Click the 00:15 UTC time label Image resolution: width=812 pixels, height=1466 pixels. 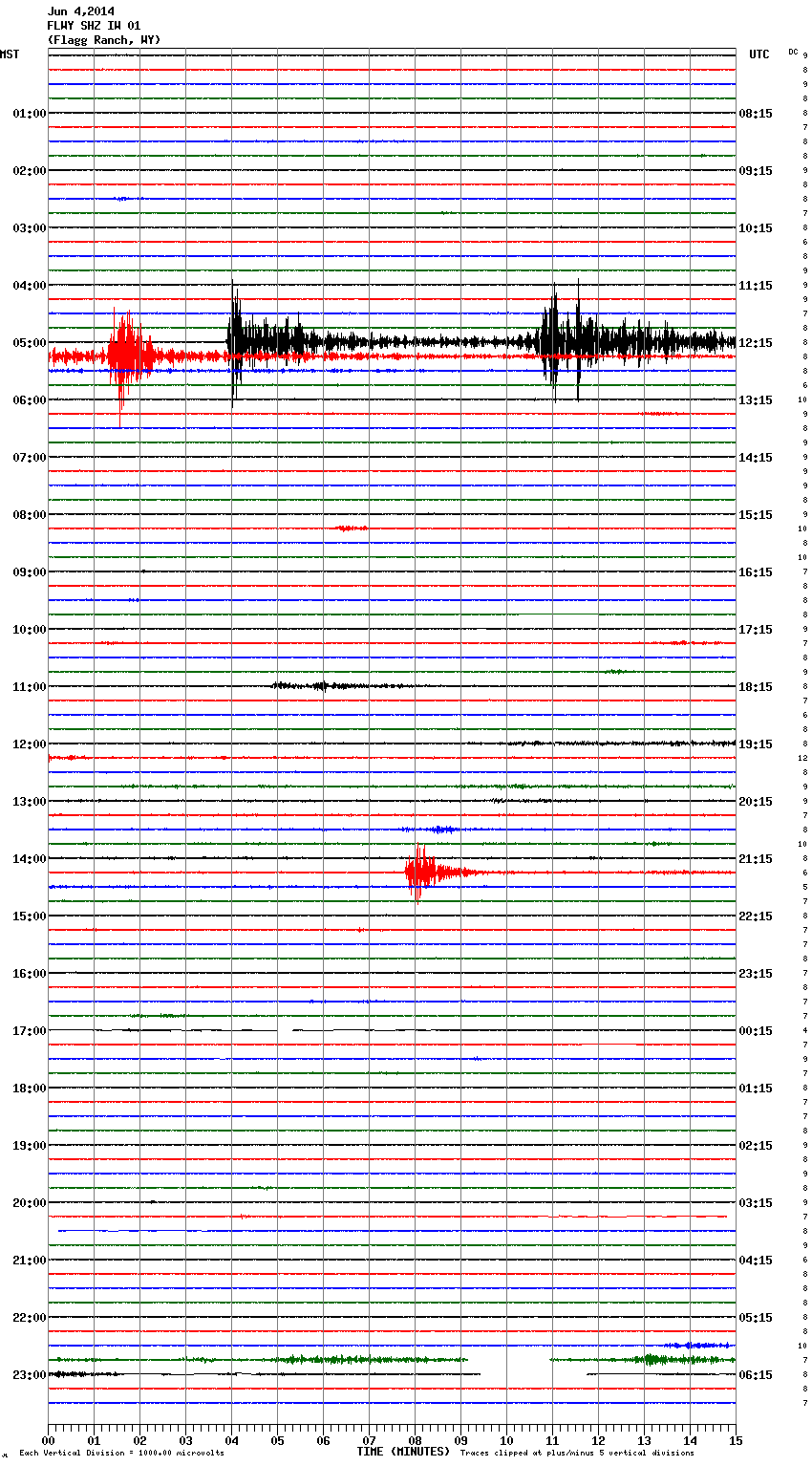pos(756,1031)
